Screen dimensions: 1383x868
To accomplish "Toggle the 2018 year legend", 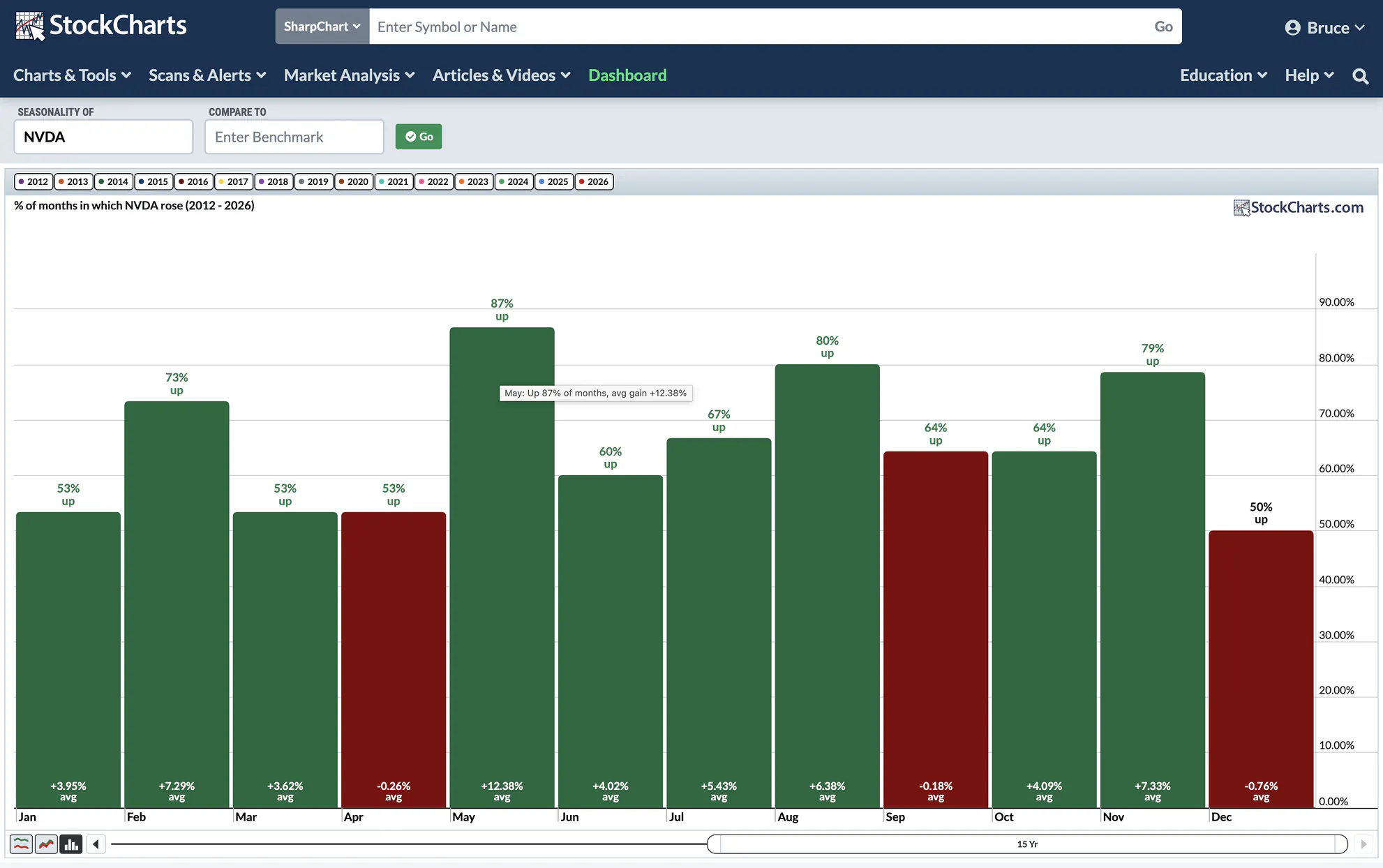I will point(273,181).
